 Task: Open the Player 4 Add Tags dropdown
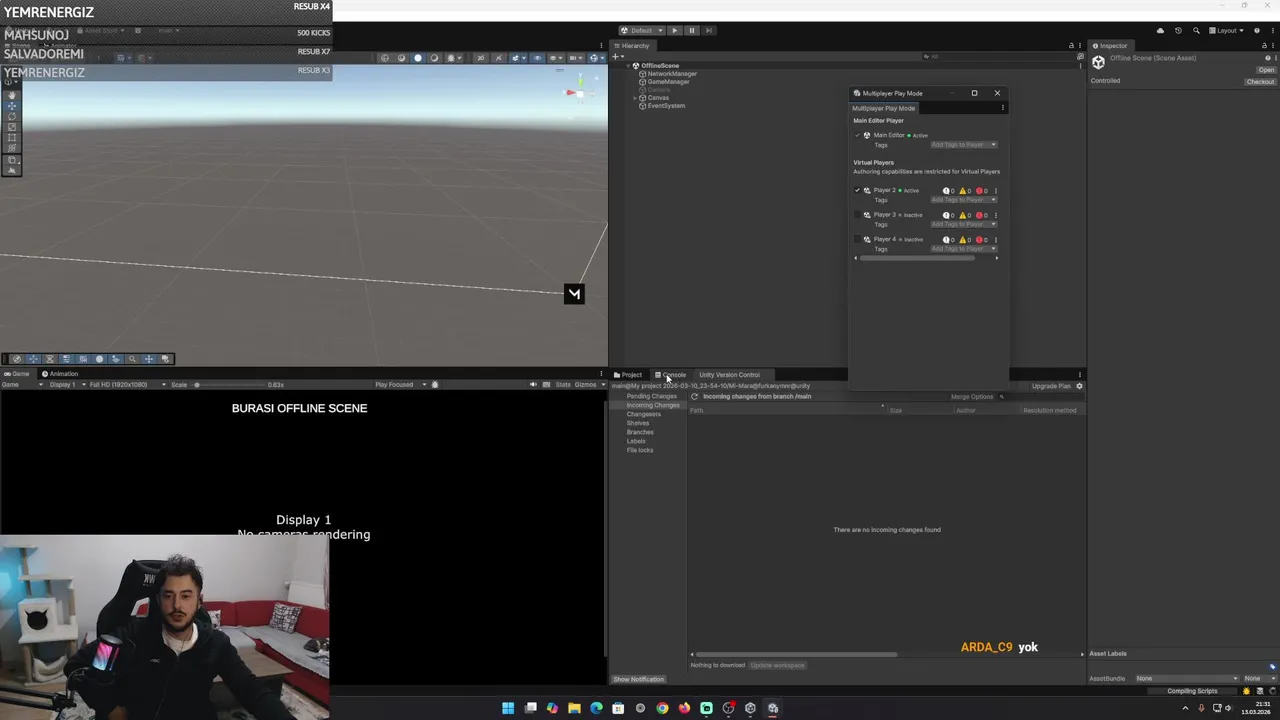963,249
